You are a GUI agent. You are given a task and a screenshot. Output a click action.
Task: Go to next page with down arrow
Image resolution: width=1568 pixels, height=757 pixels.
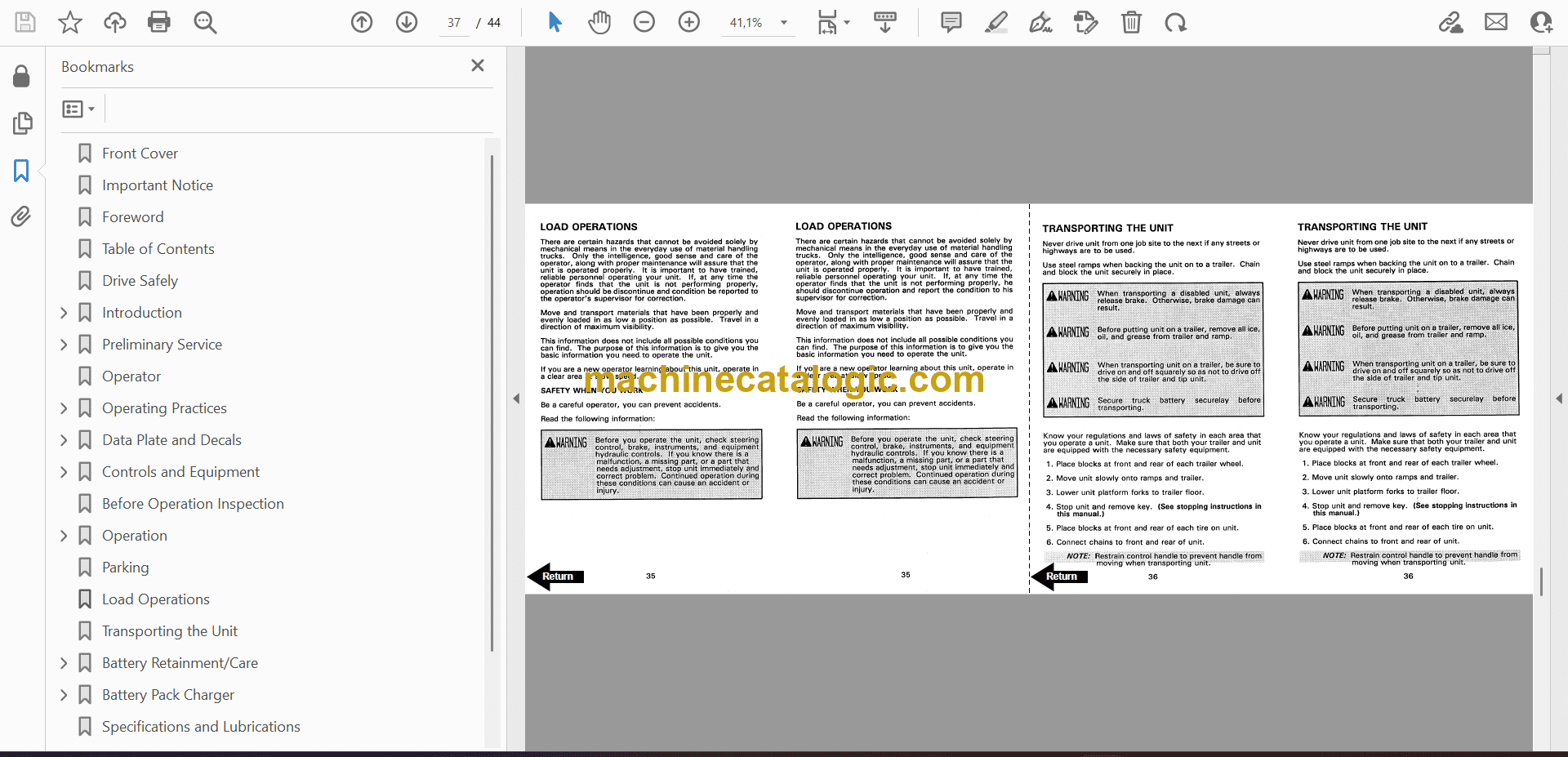pyautogui.click(x=407, y=22)
